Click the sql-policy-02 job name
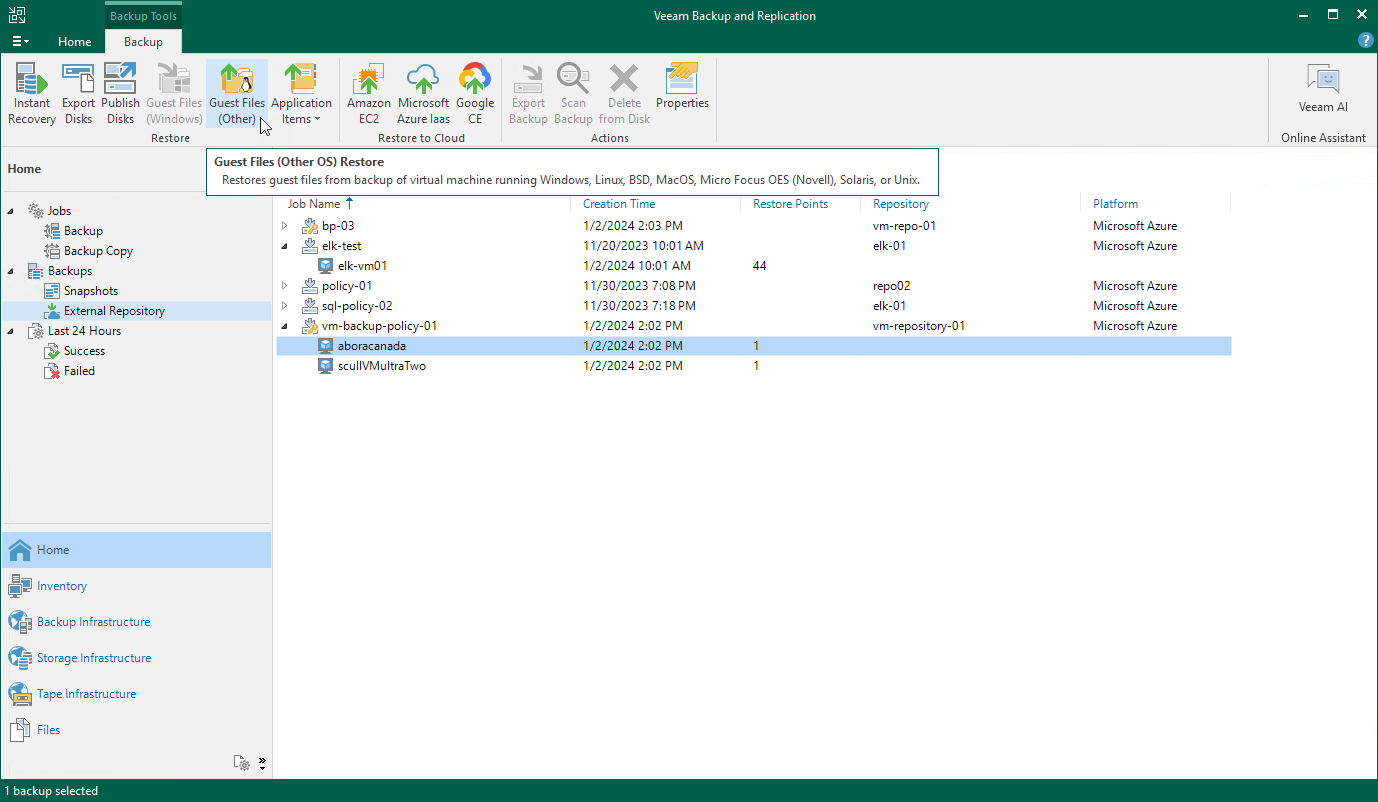 (357, 306)
